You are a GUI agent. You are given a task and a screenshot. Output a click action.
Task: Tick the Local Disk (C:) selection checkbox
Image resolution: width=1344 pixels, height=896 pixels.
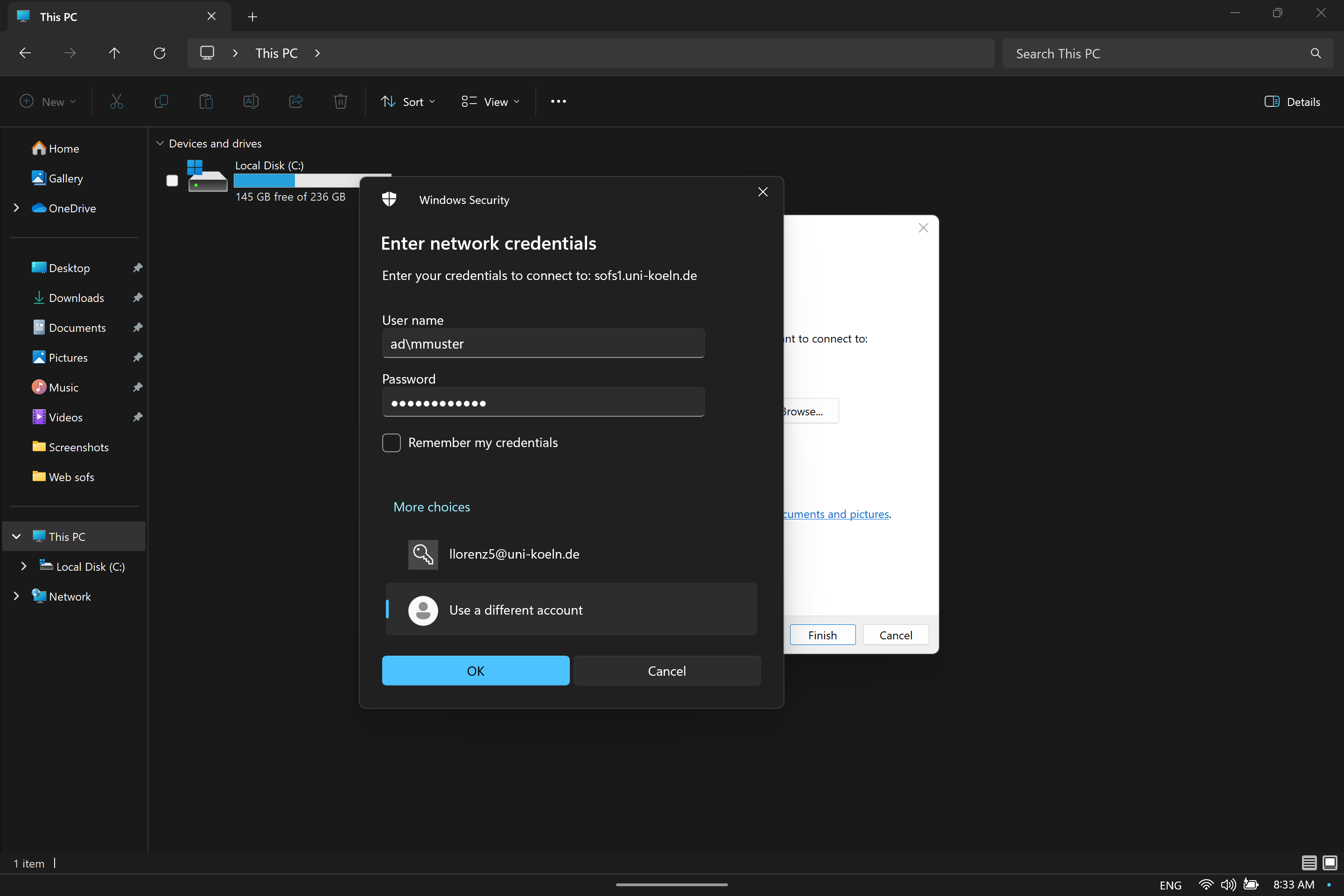click(x=172, y=181)
